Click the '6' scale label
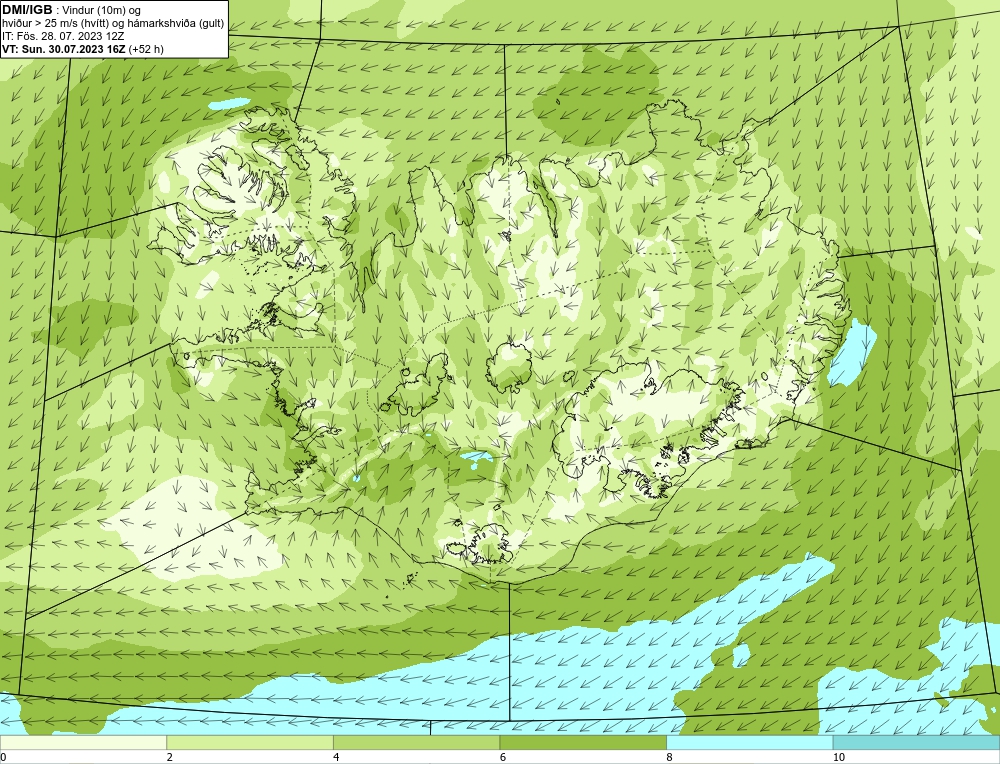 503,757
